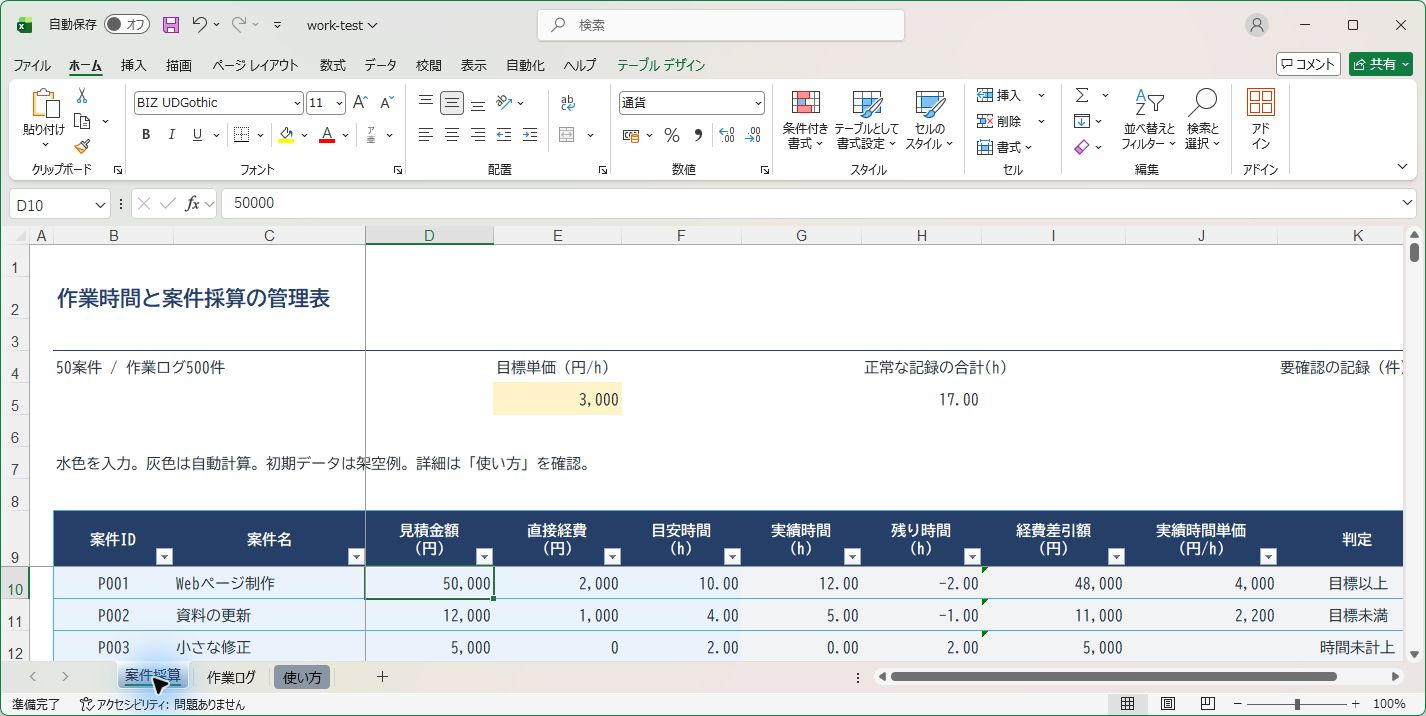Click the コメント button
This screenshot has width=1426, height=716.
point(1308,64)
